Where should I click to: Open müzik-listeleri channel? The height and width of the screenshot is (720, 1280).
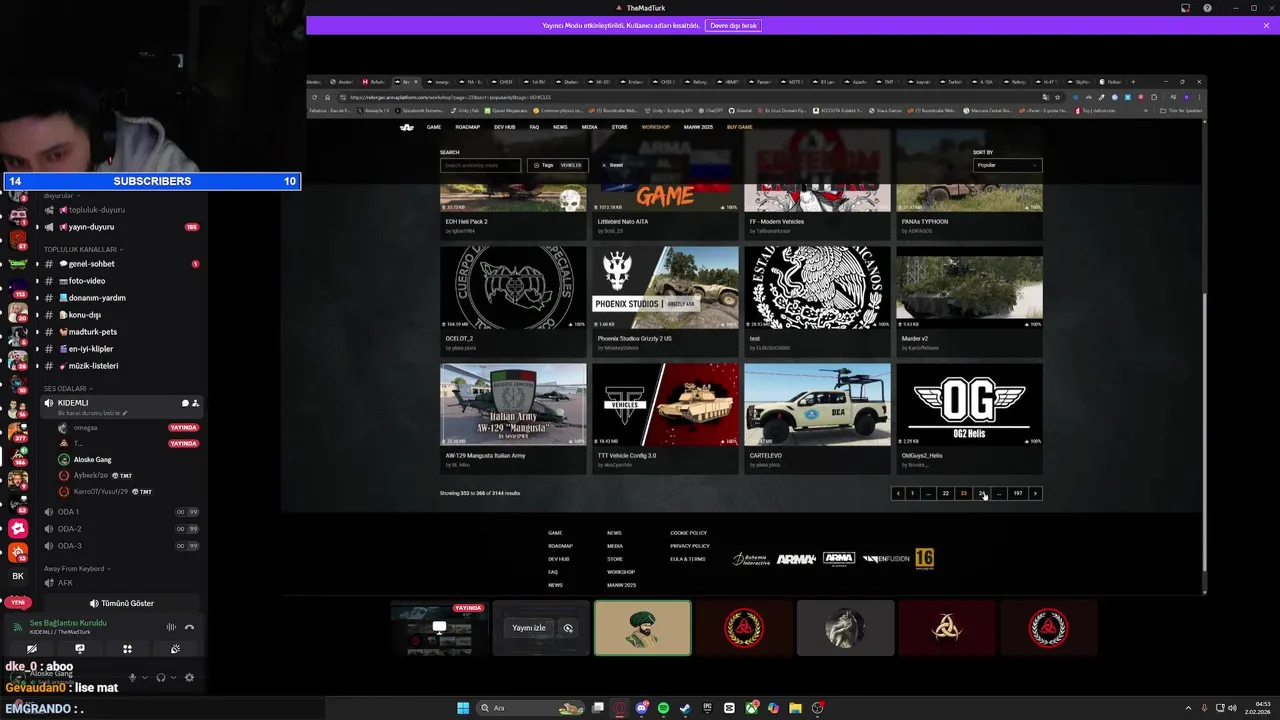pos(120,366)
